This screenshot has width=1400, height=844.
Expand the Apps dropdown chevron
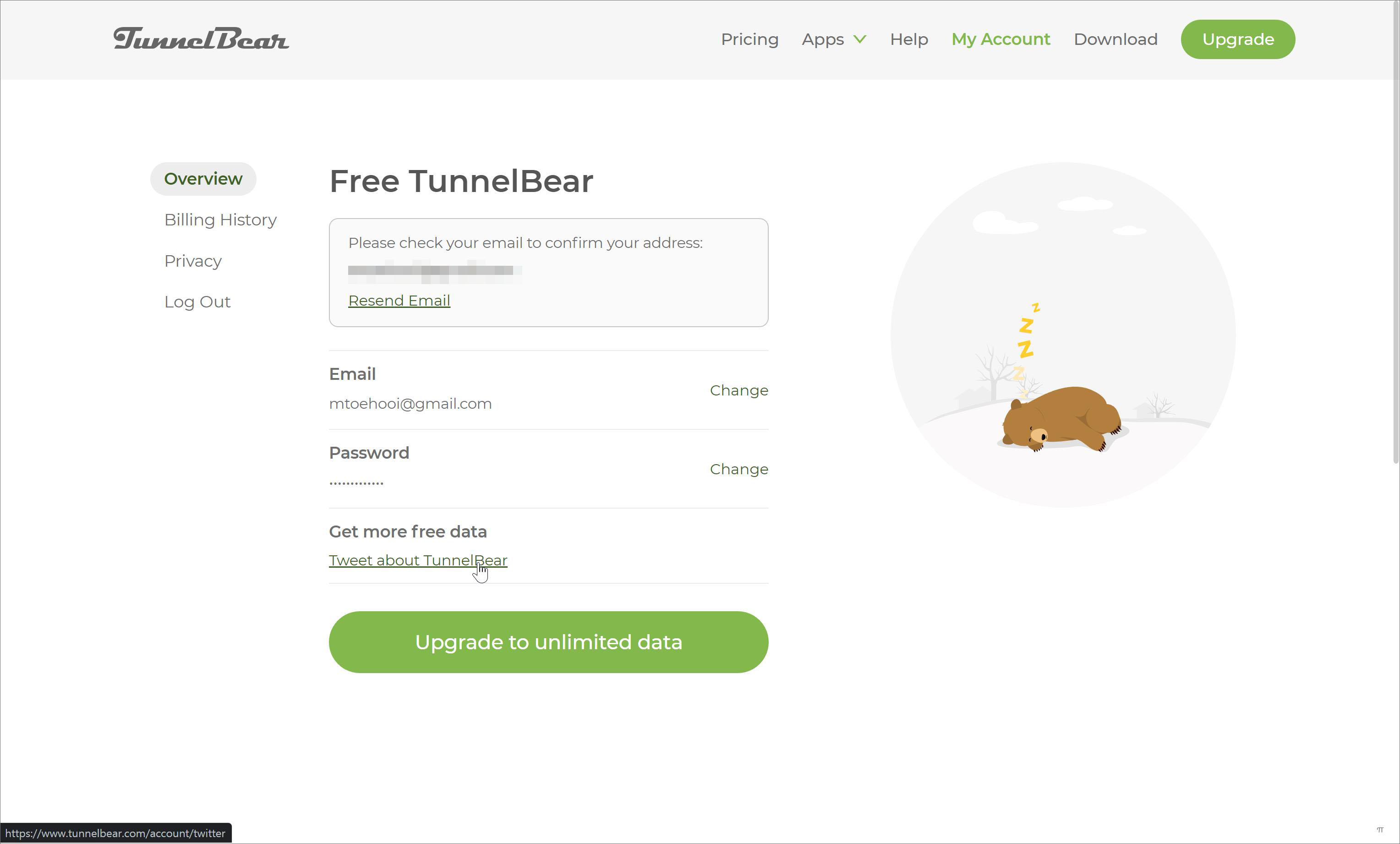pos(860,39)
